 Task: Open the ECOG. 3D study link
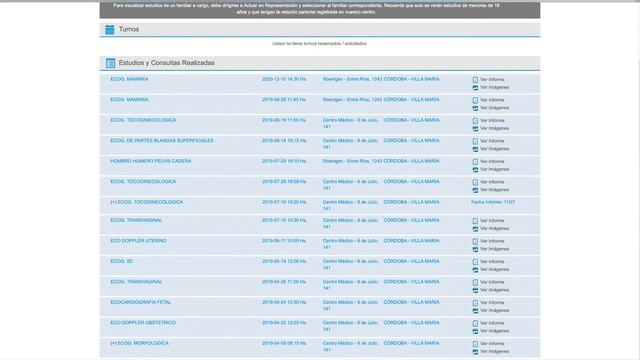[x=122, y=261]
